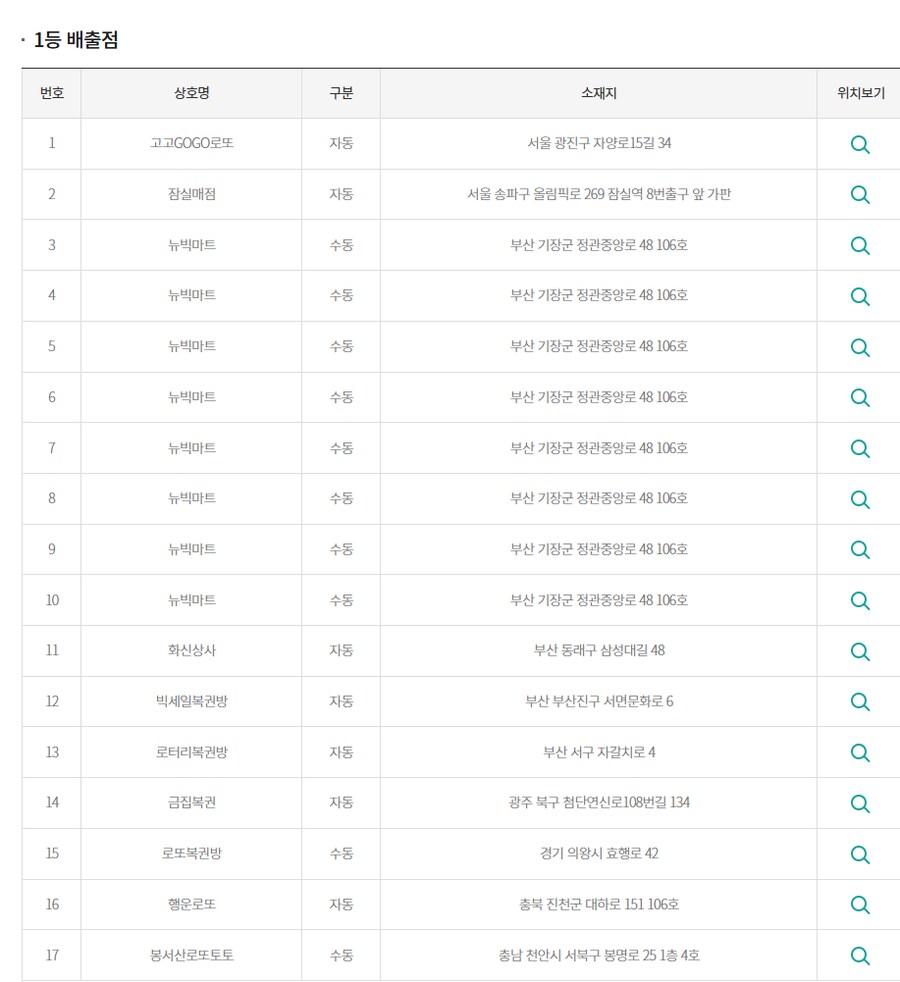View location of 봉서산로또토토 store

pos(860,956)
